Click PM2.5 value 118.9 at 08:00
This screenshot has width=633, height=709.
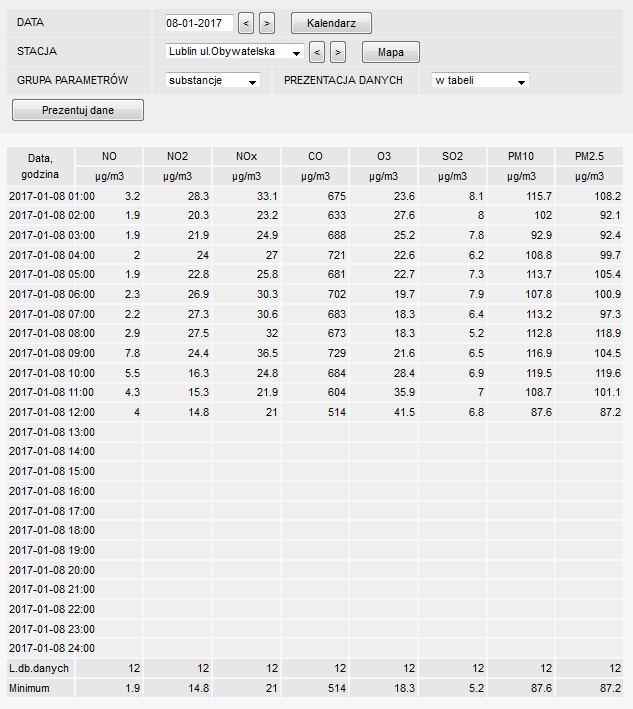coord(608,333)
